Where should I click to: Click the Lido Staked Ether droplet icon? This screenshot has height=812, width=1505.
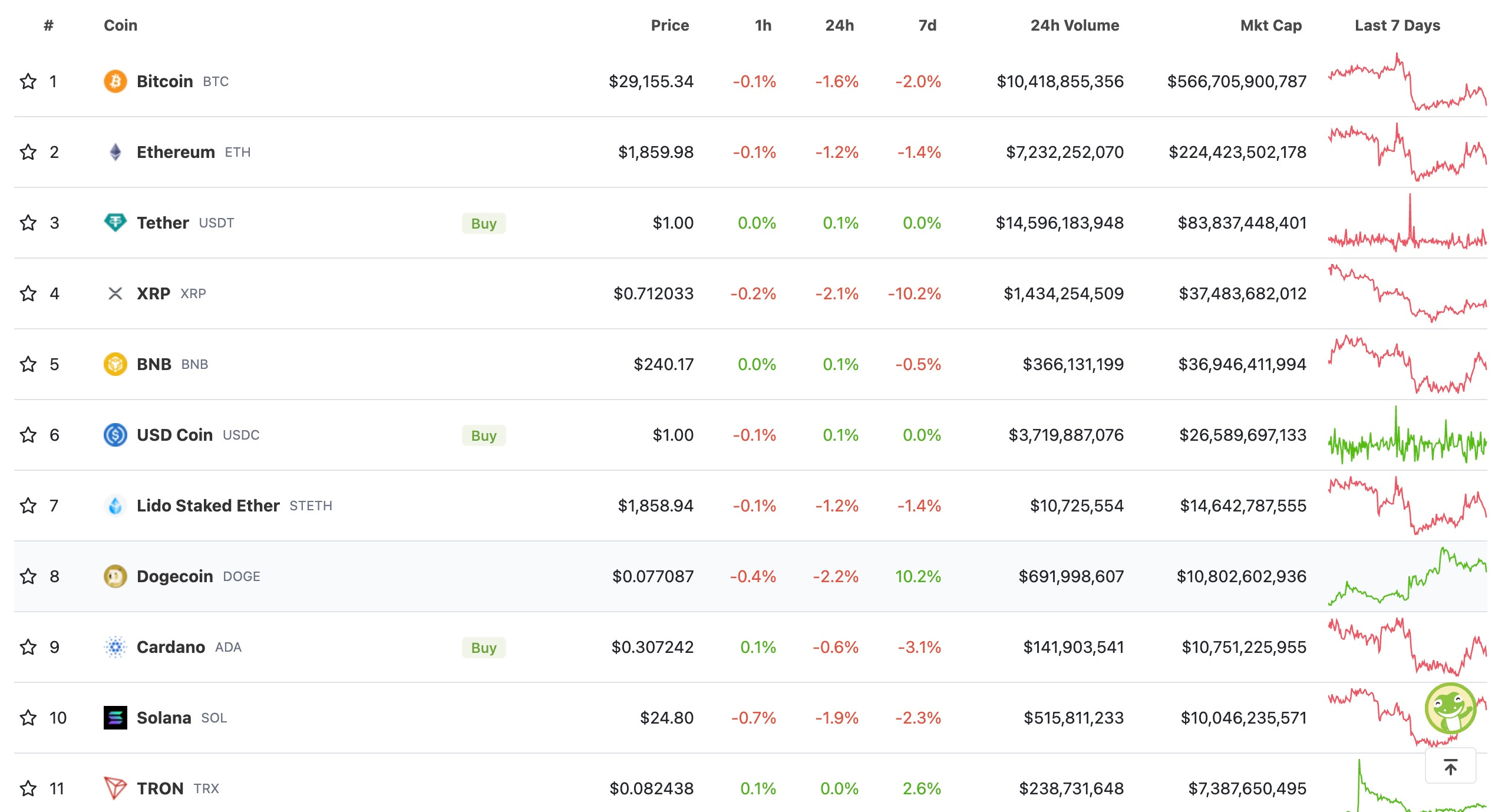click(x=115, y=506)
